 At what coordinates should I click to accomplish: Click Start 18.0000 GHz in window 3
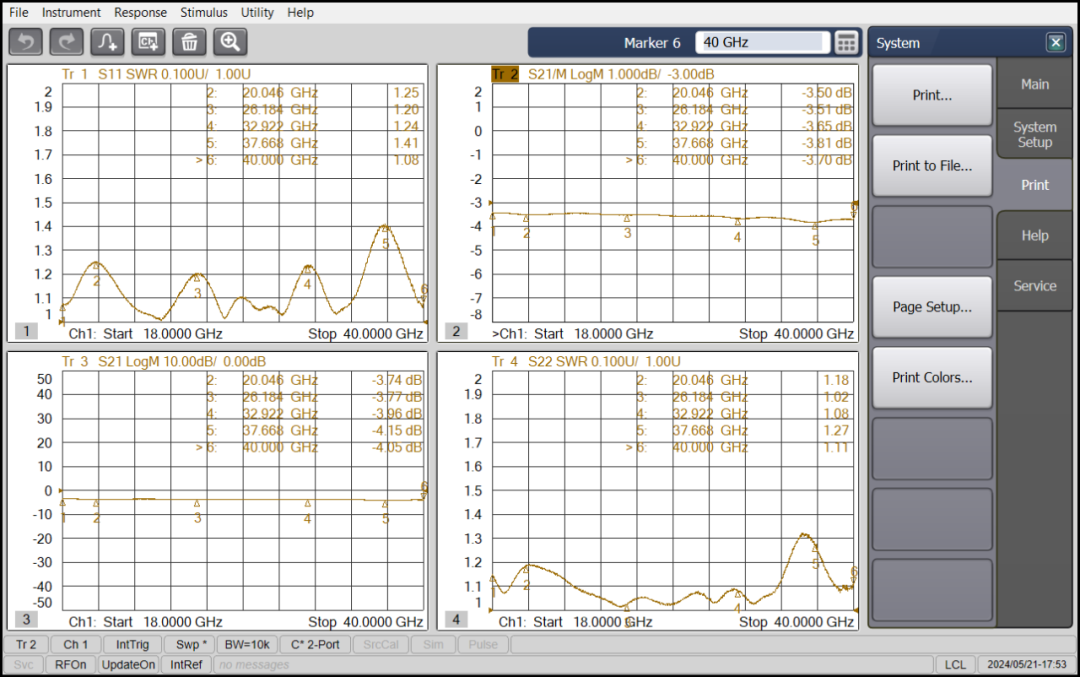click(x=163, y=622)
